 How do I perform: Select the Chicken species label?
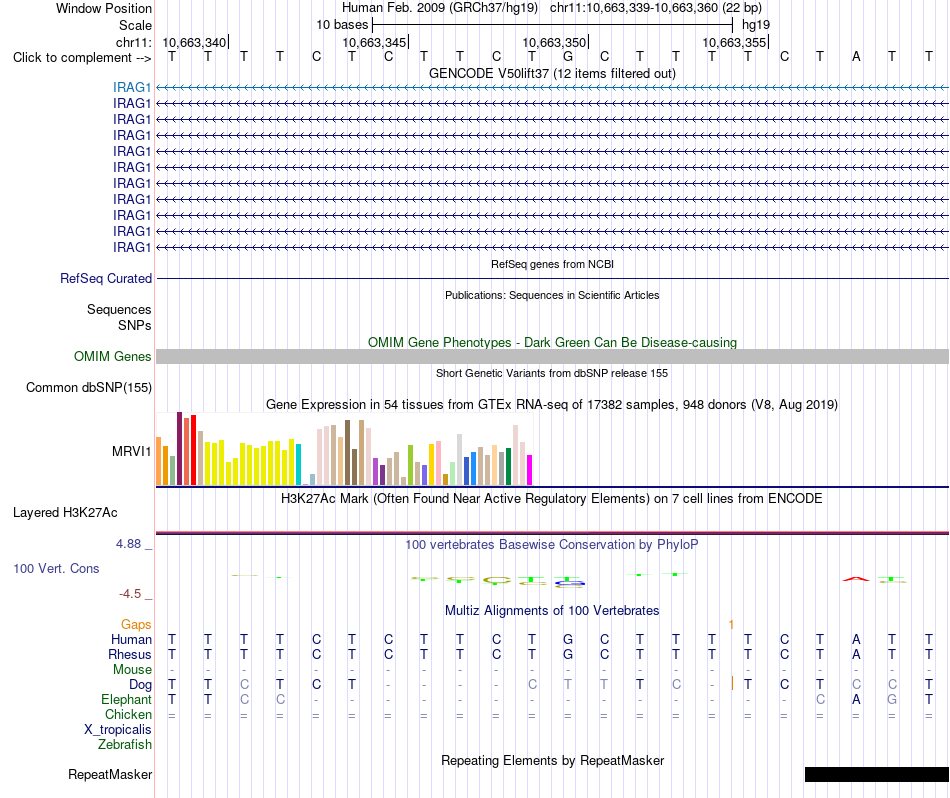pos(128,714)
